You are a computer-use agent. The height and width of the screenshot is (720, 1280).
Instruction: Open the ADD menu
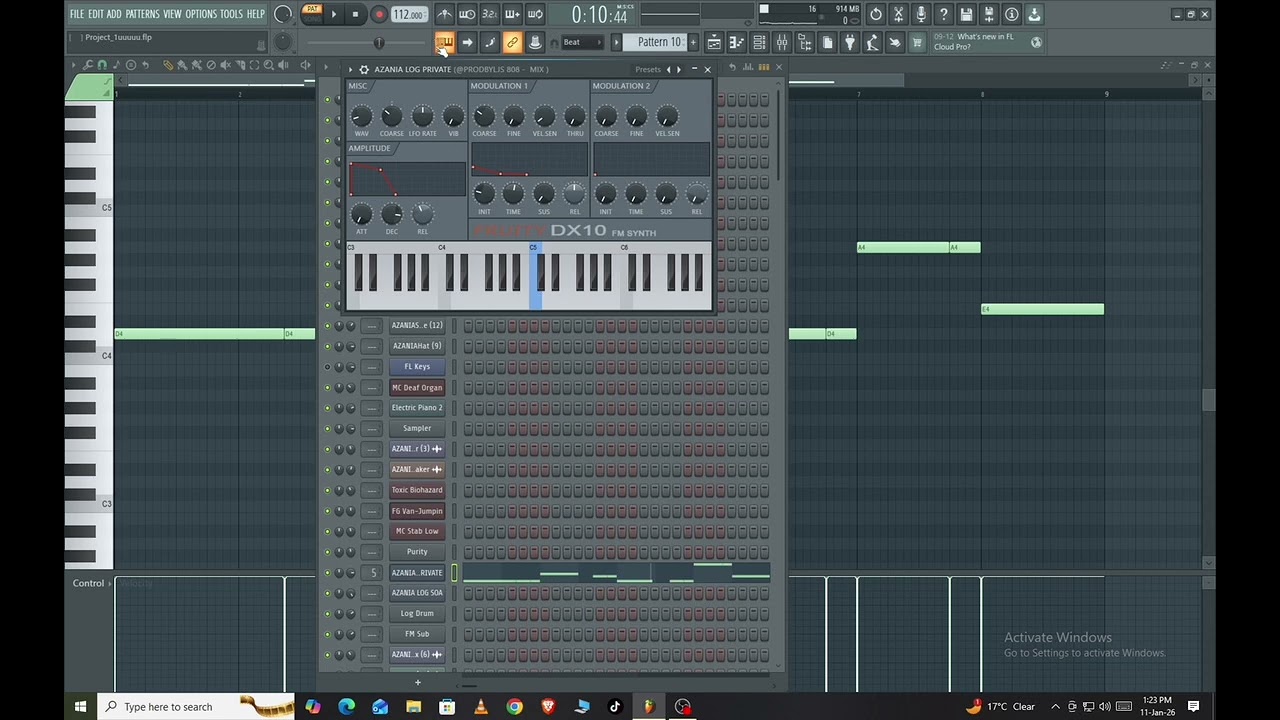114,14
